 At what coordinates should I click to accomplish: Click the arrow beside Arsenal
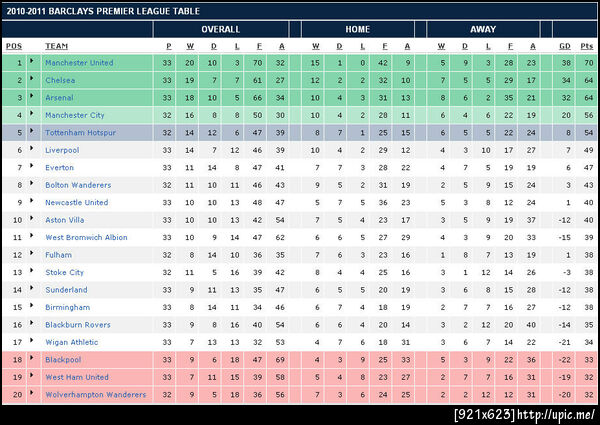[x=32, y=98]
